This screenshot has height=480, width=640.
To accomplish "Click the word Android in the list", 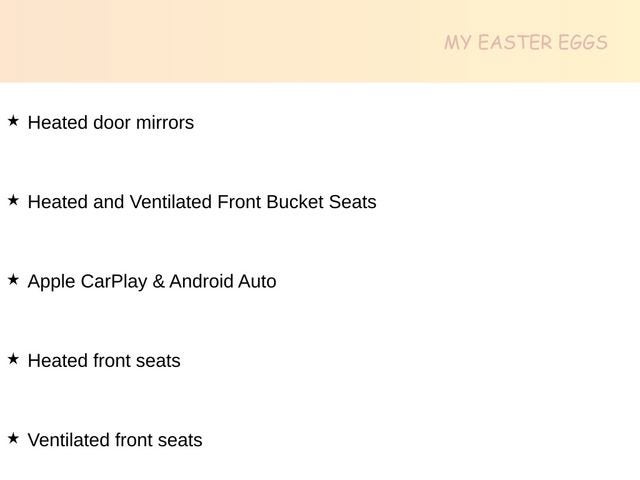I will [201, 282].
